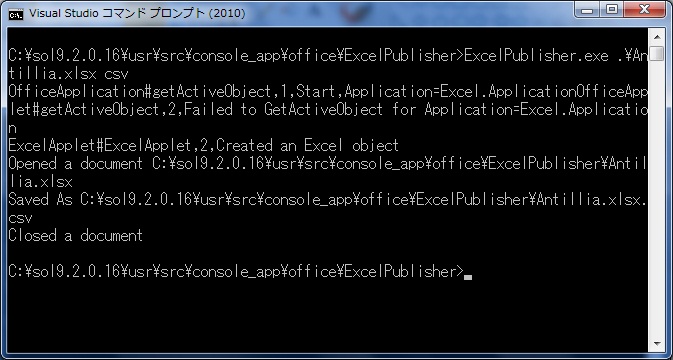The height and width of the screenshot is (360, 673).
Task: Click the vertical scrollbar thumb
Action: [x=657, y=54]
